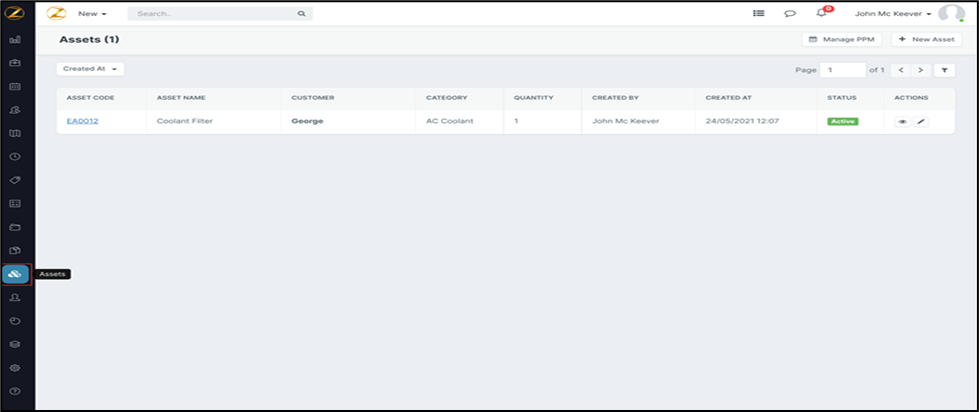Open the task list icon in header
Viewport: 979px width, 412px height.
pyautogui.click(x=759, y=13)
